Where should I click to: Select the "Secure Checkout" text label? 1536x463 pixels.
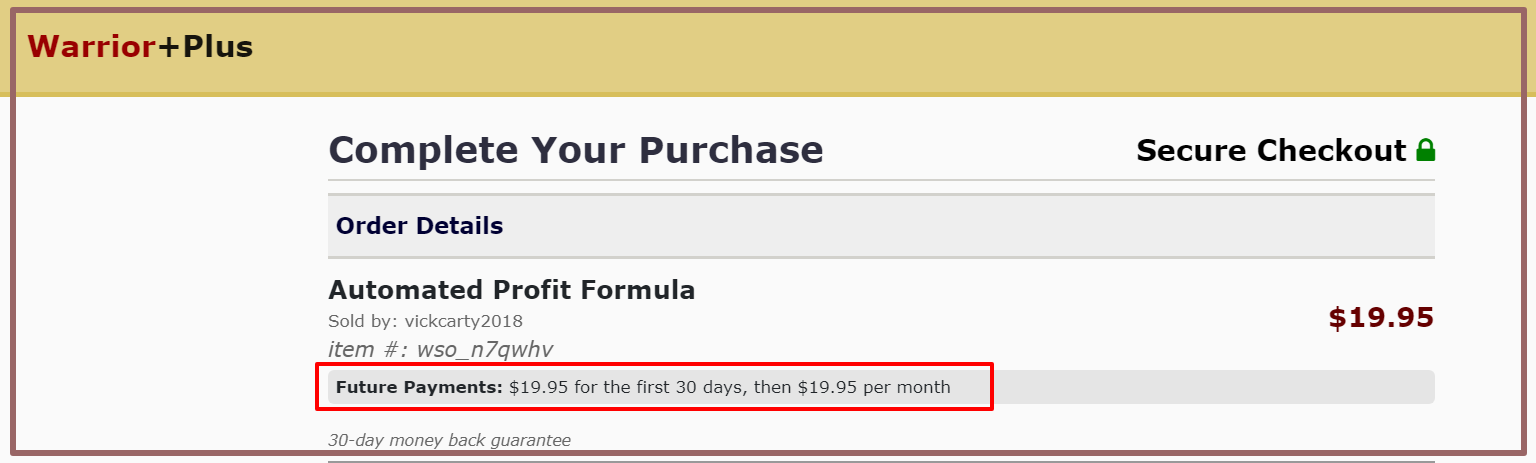click(1271, 151)
